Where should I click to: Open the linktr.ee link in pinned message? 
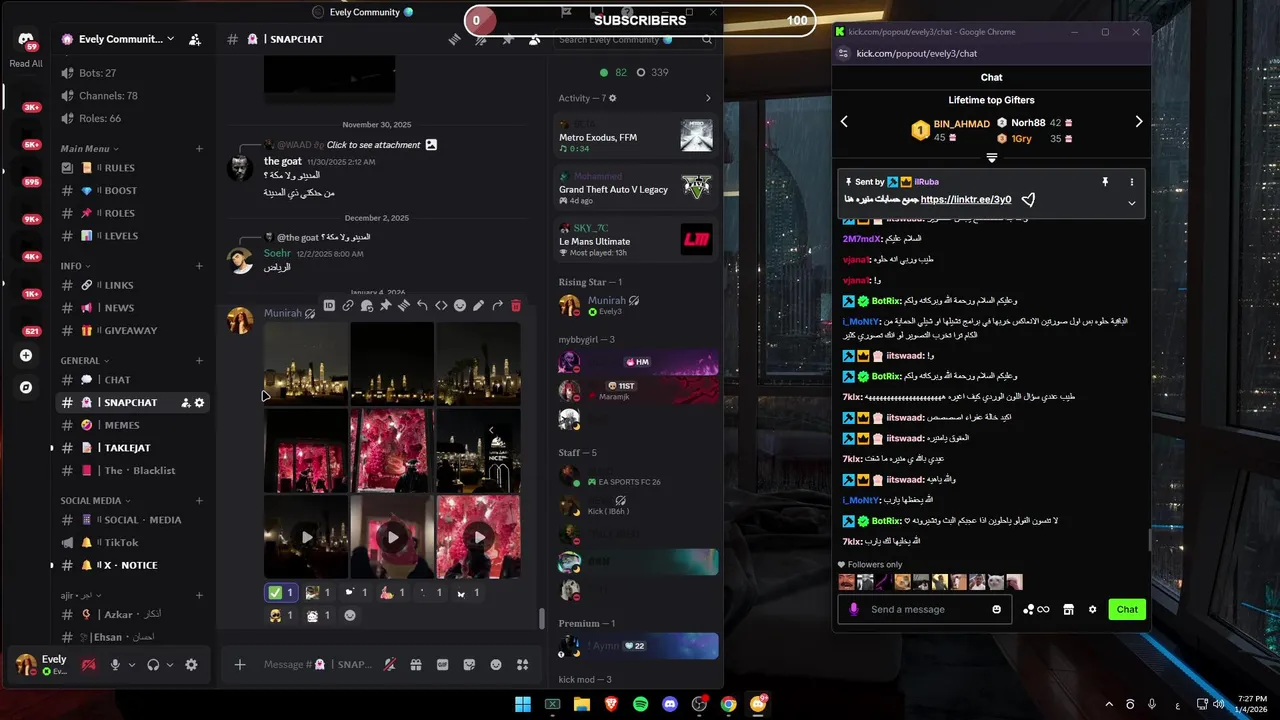[965, 199]
